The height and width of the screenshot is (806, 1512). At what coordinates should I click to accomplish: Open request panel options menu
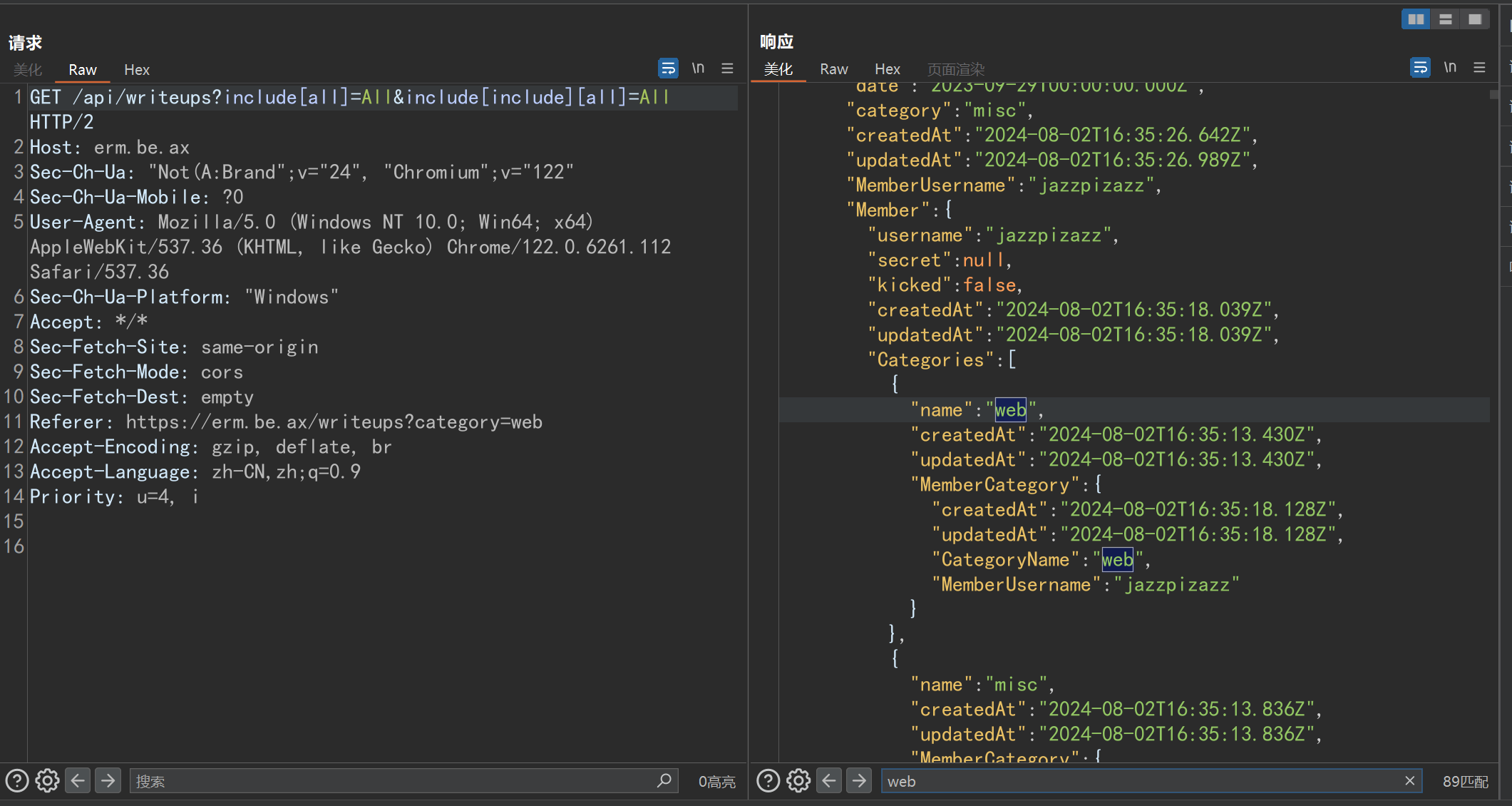pyautogui.click(x=727, y=68)
